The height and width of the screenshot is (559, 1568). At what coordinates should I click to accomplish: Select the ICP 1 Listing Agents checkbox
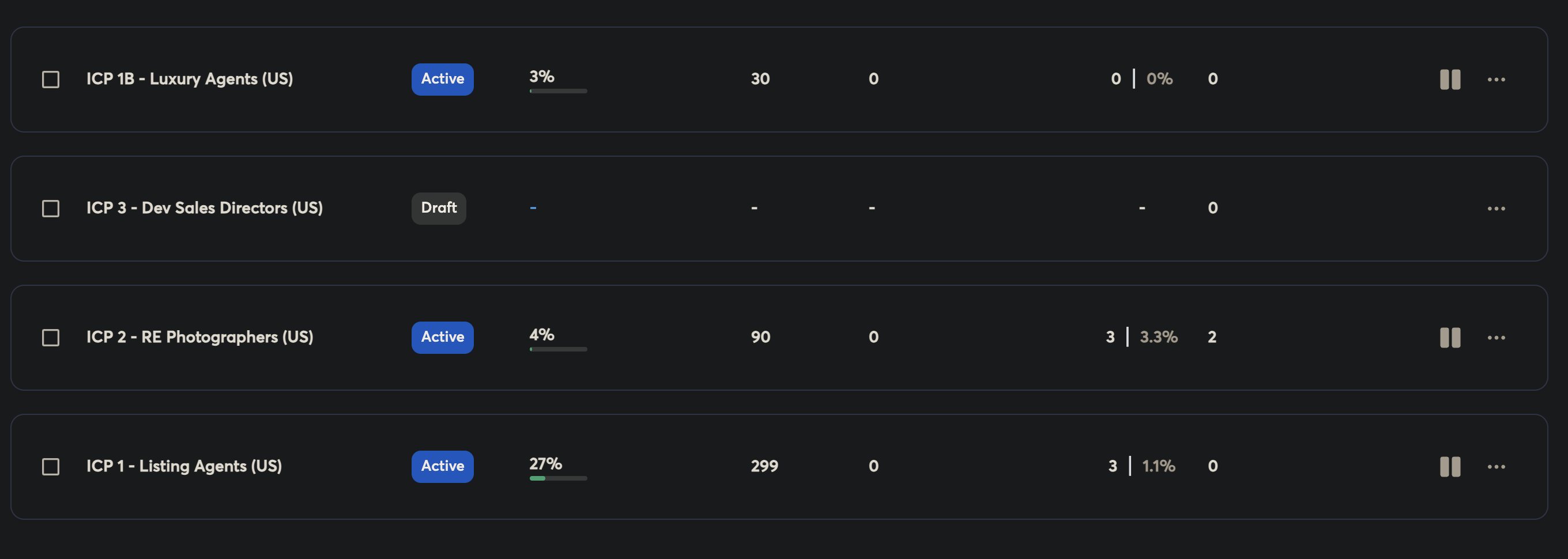51,467
